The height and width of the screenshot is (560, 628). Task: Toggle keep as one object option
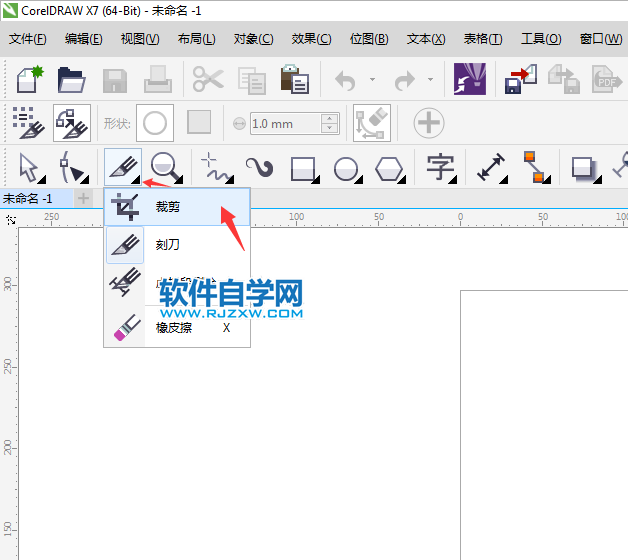29,123
